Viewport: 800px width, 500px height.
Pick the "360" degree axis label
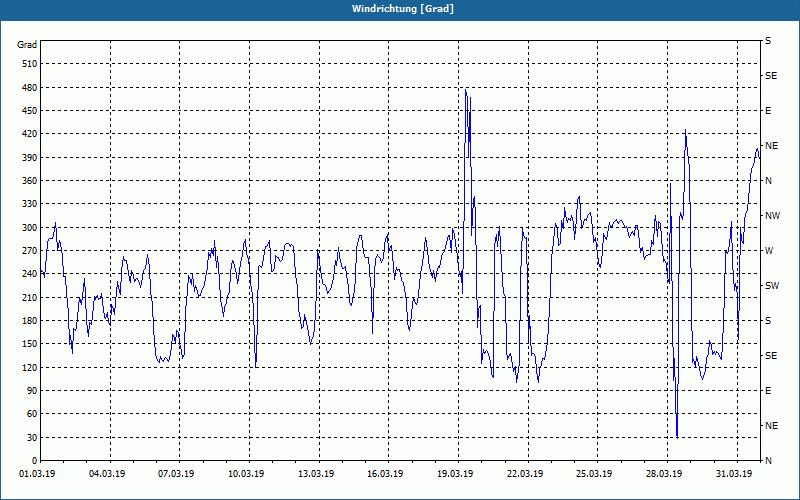click(30, 181)
